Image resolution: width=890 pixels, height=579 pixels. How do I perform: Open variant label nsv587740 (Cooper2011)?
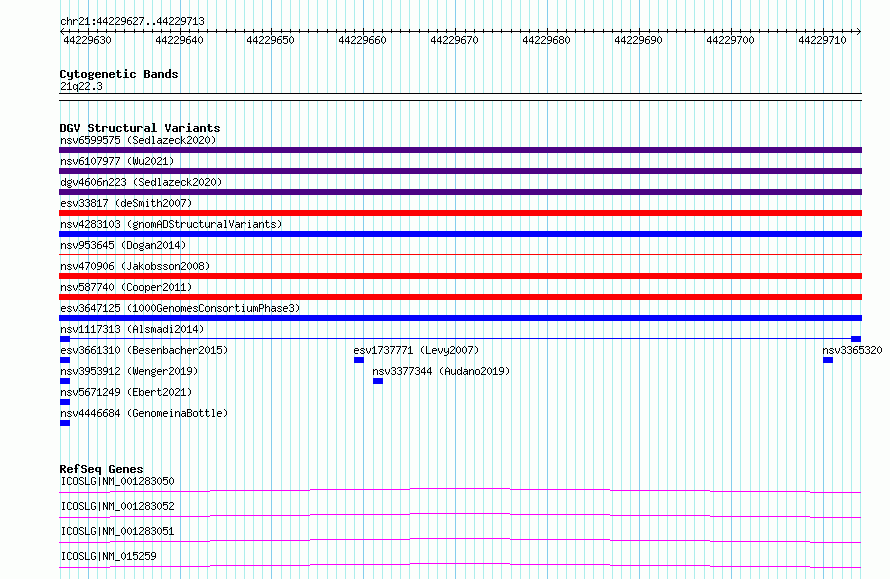[x=126, y=287]
